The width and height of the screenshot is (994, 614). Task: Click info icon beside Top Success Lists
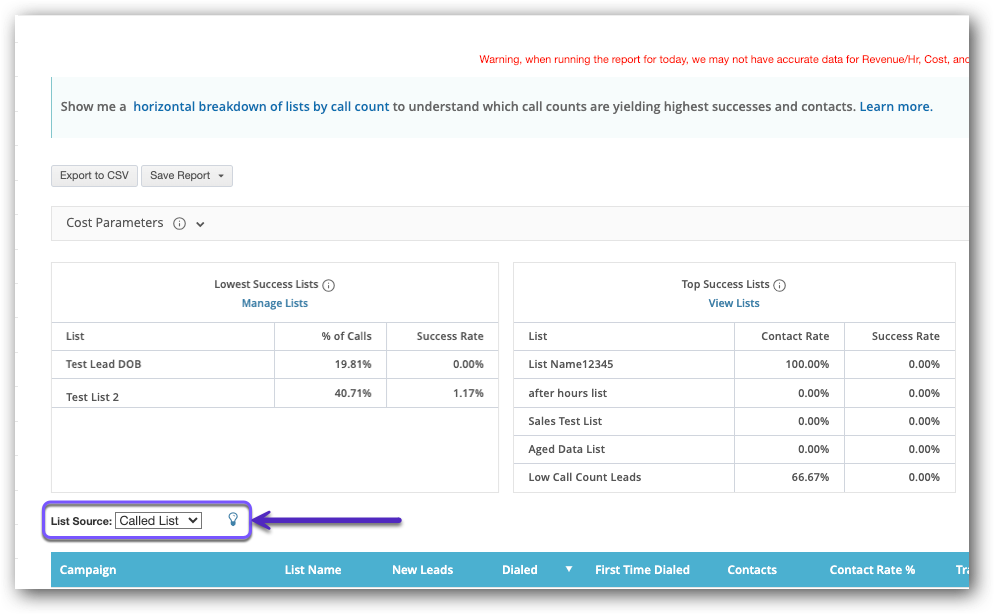click(780, 285)
